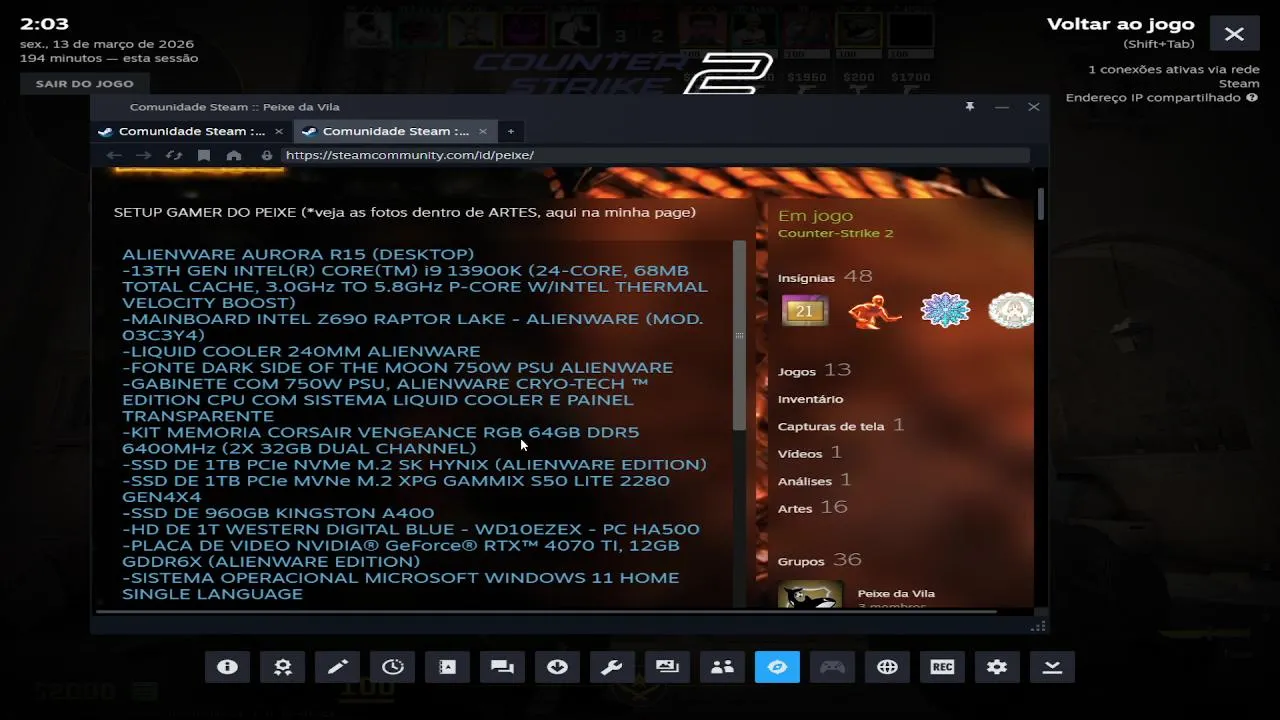Open the Inventário link
The width and height of the screenshot is (1280, 720).
[810, 399]
